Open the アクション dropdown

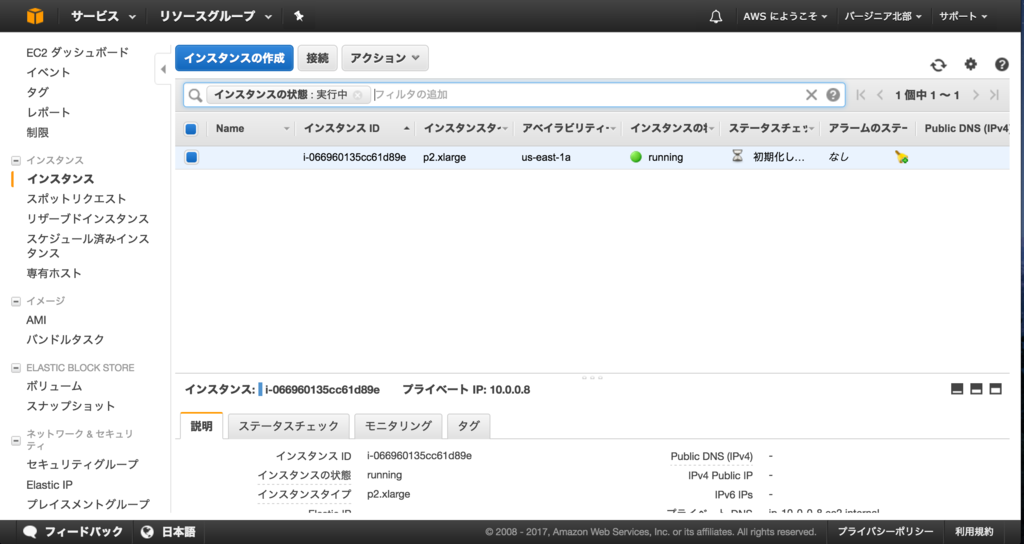click(385, 58)
